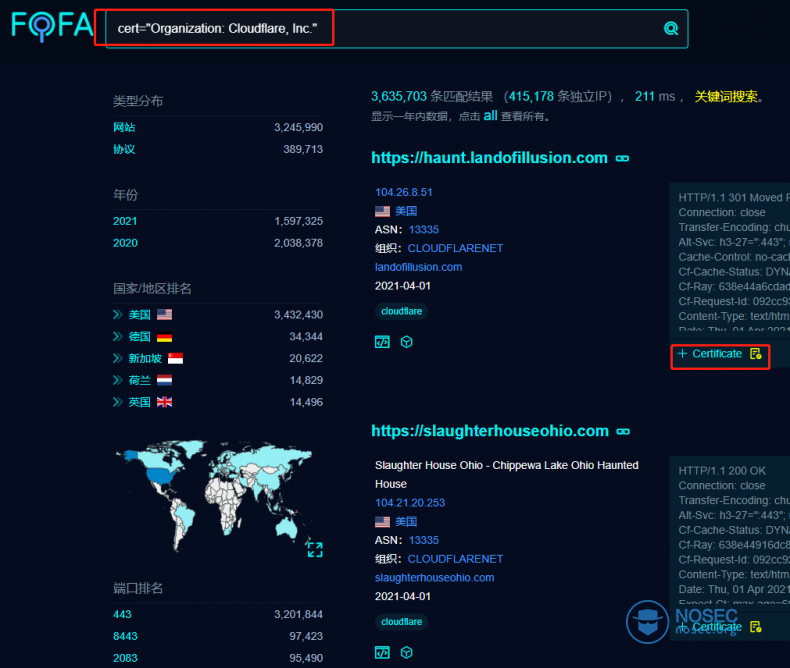Expand the world map fullscreen

[x=315, y=550]
